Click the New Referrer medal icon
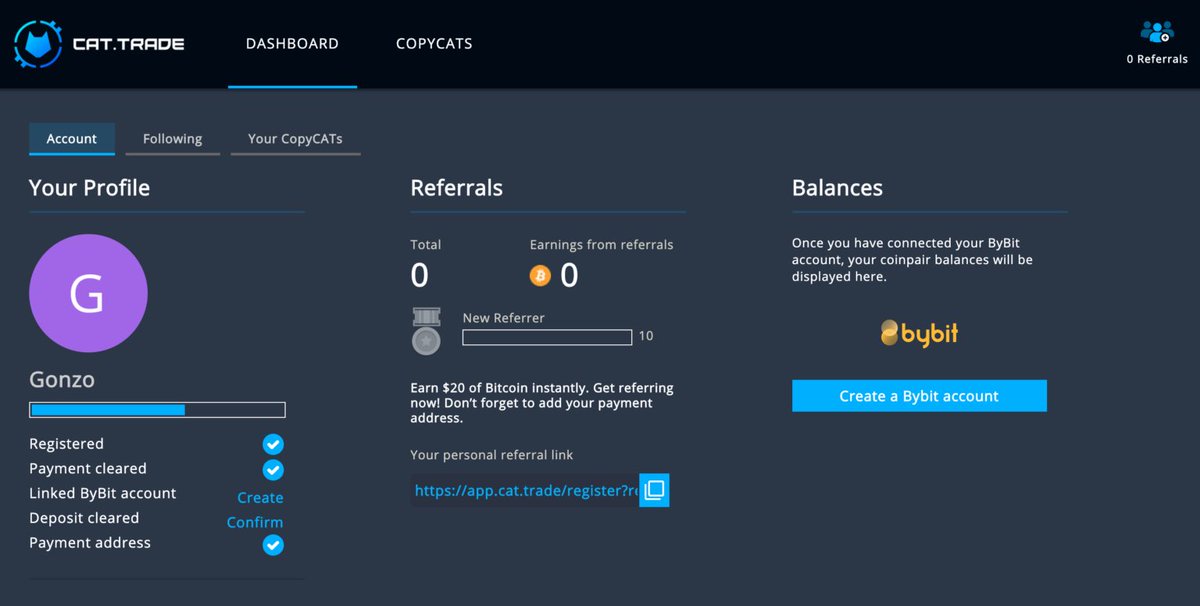This screenshot has height=606, width=1200. 427,331
